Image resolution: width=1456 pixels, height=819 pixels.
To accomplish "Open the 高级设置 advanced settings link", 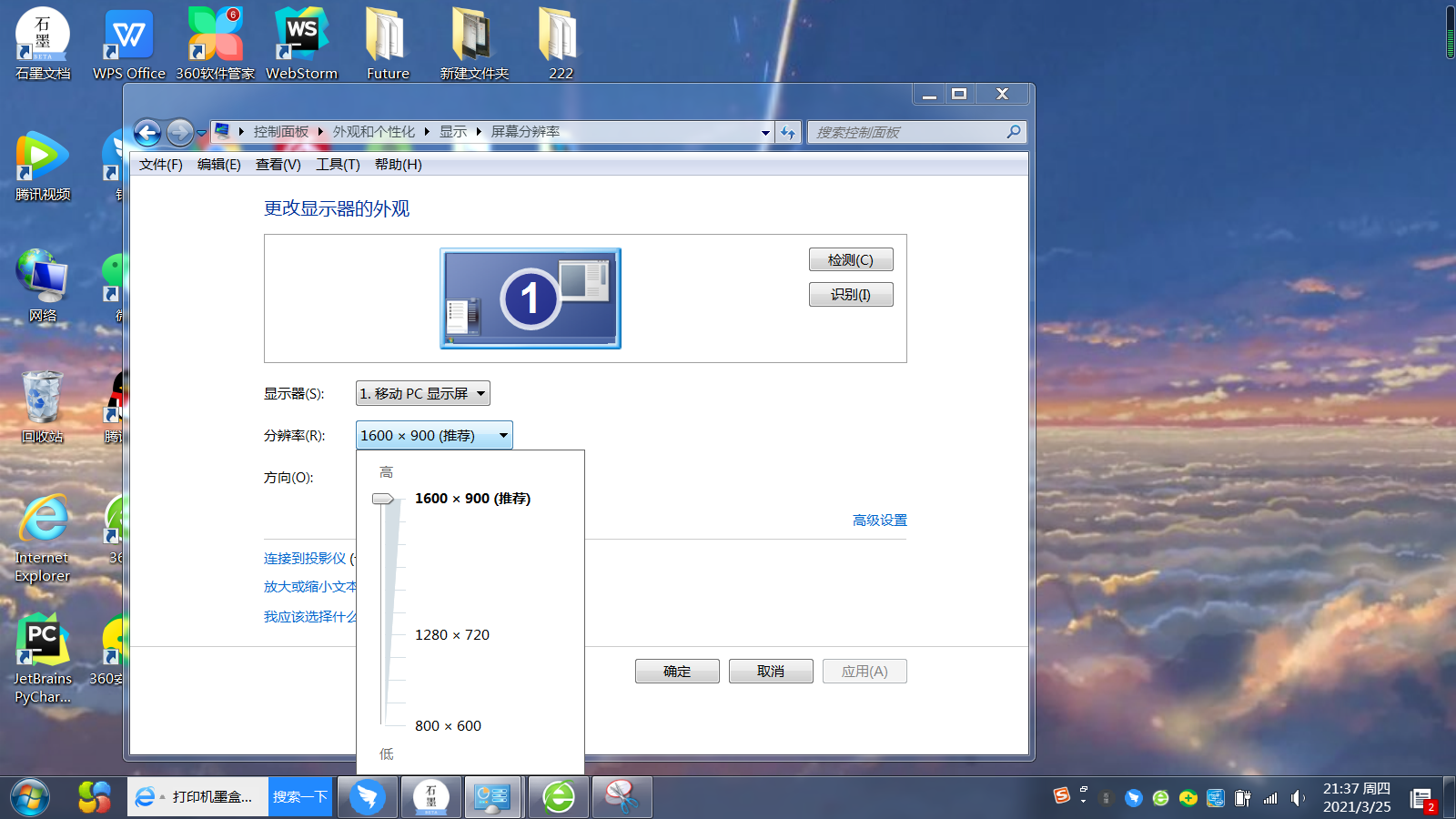I will (879, 521).
